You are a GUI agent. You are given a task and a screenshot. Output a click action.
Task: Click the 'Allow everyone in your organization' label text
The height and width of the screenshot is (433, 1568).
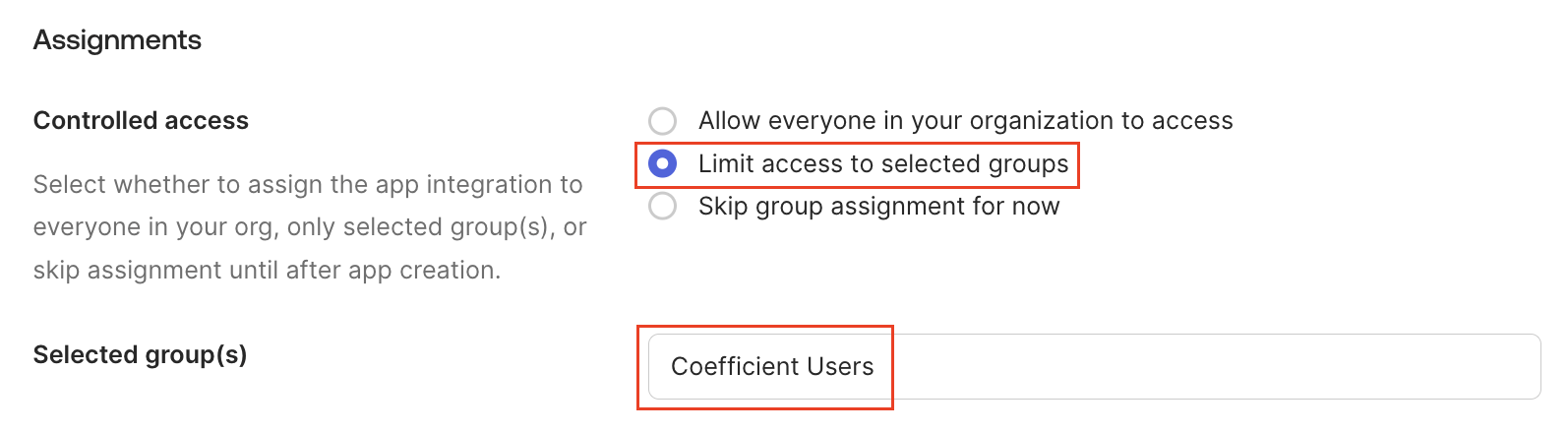pyautogui.click(x=964, y=121)
